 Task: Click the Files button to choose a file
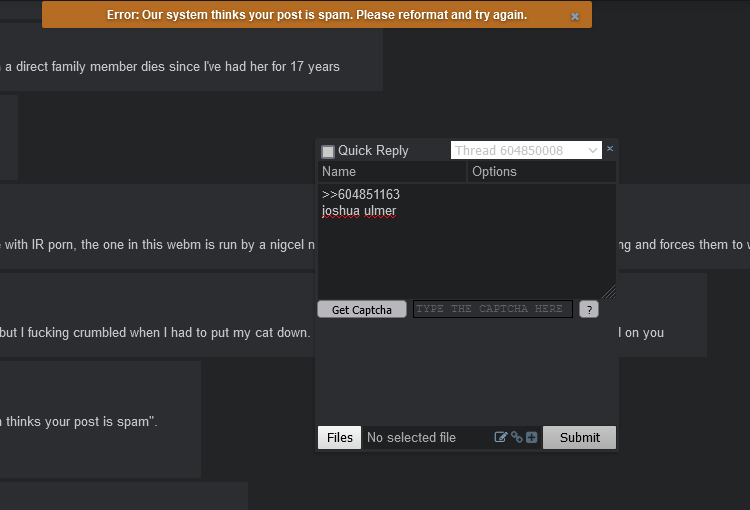(340, 437)
